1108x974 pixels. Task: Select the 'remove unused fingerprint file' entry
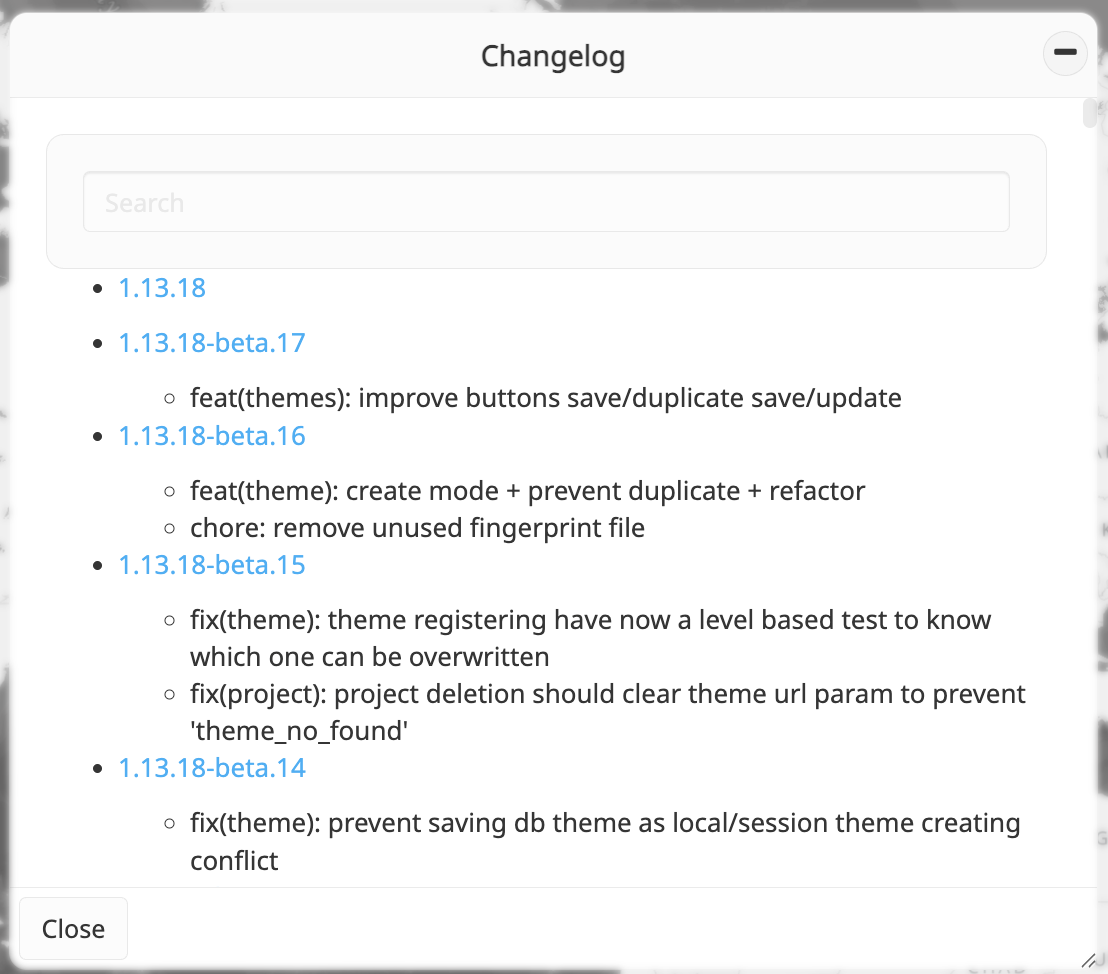pos(418,528)
